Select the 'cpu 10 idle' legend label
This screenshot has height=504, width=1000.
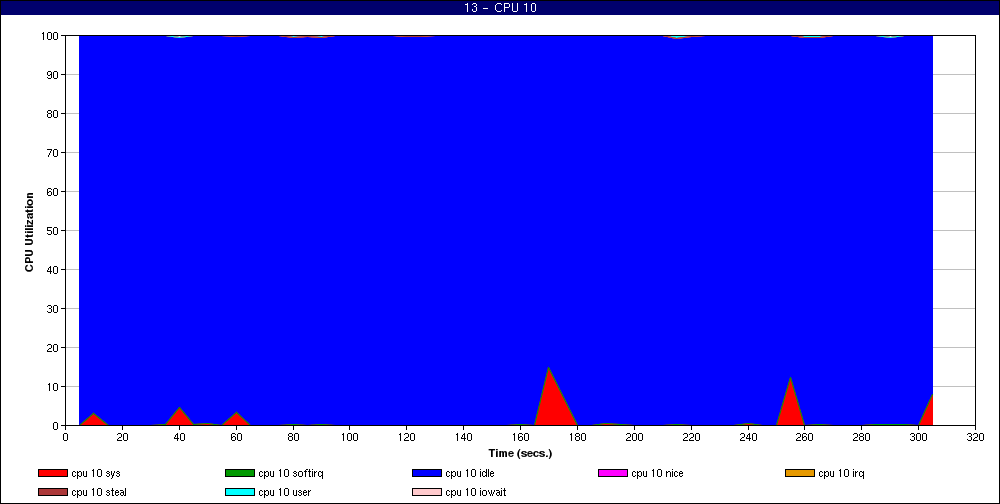(x=469, y=473)
